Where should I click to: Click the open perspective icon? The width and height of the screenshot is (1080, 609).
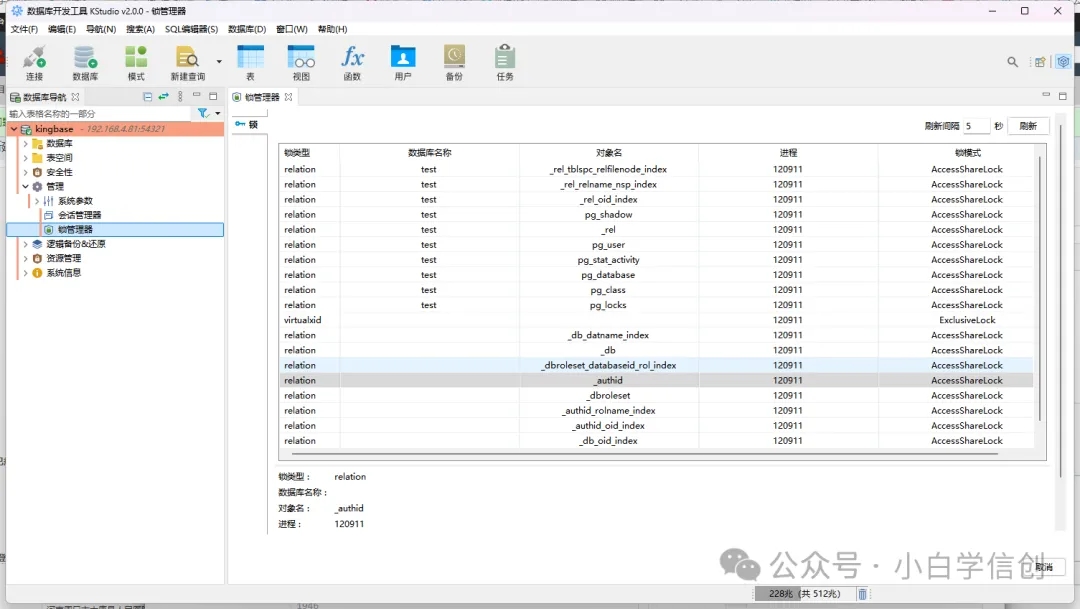[x=1040, y=62]
